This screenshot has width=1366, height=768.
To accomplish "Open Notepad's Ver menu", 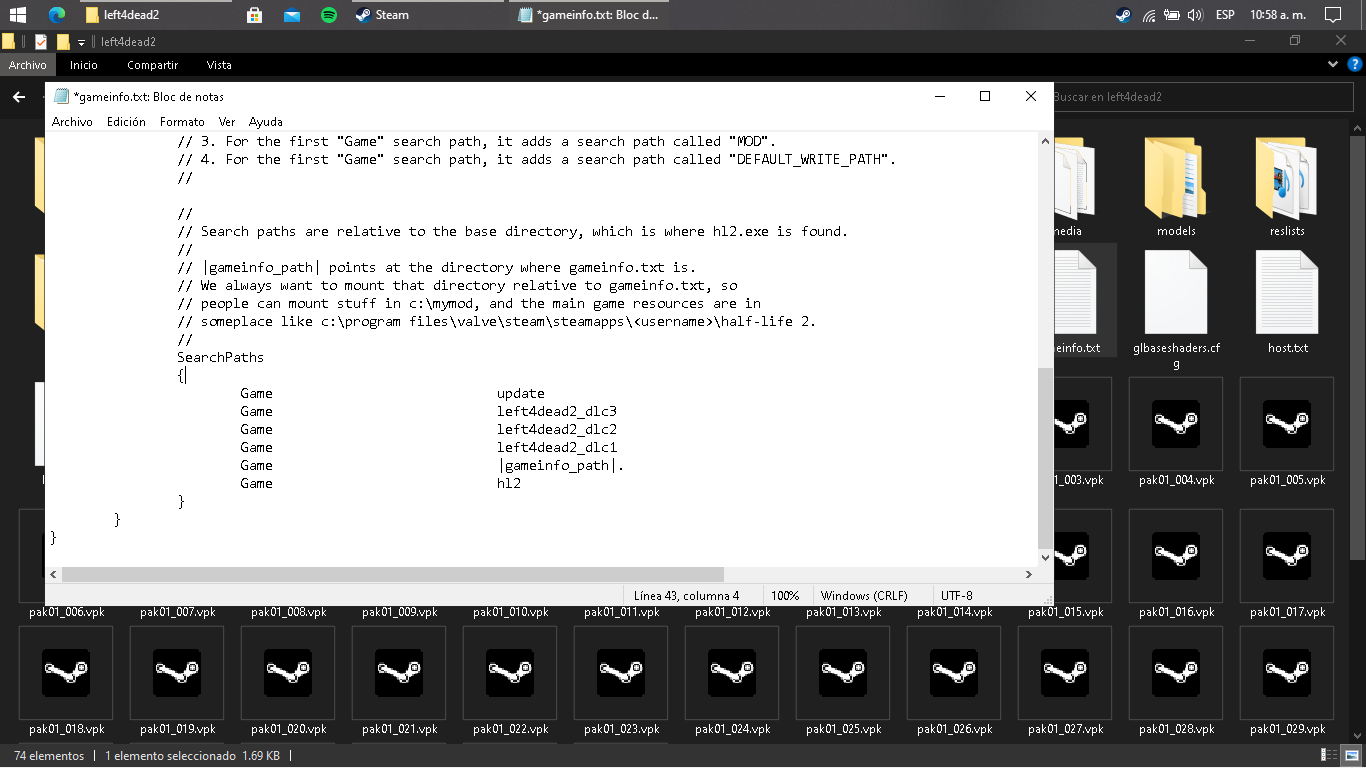I will point(227,122).
